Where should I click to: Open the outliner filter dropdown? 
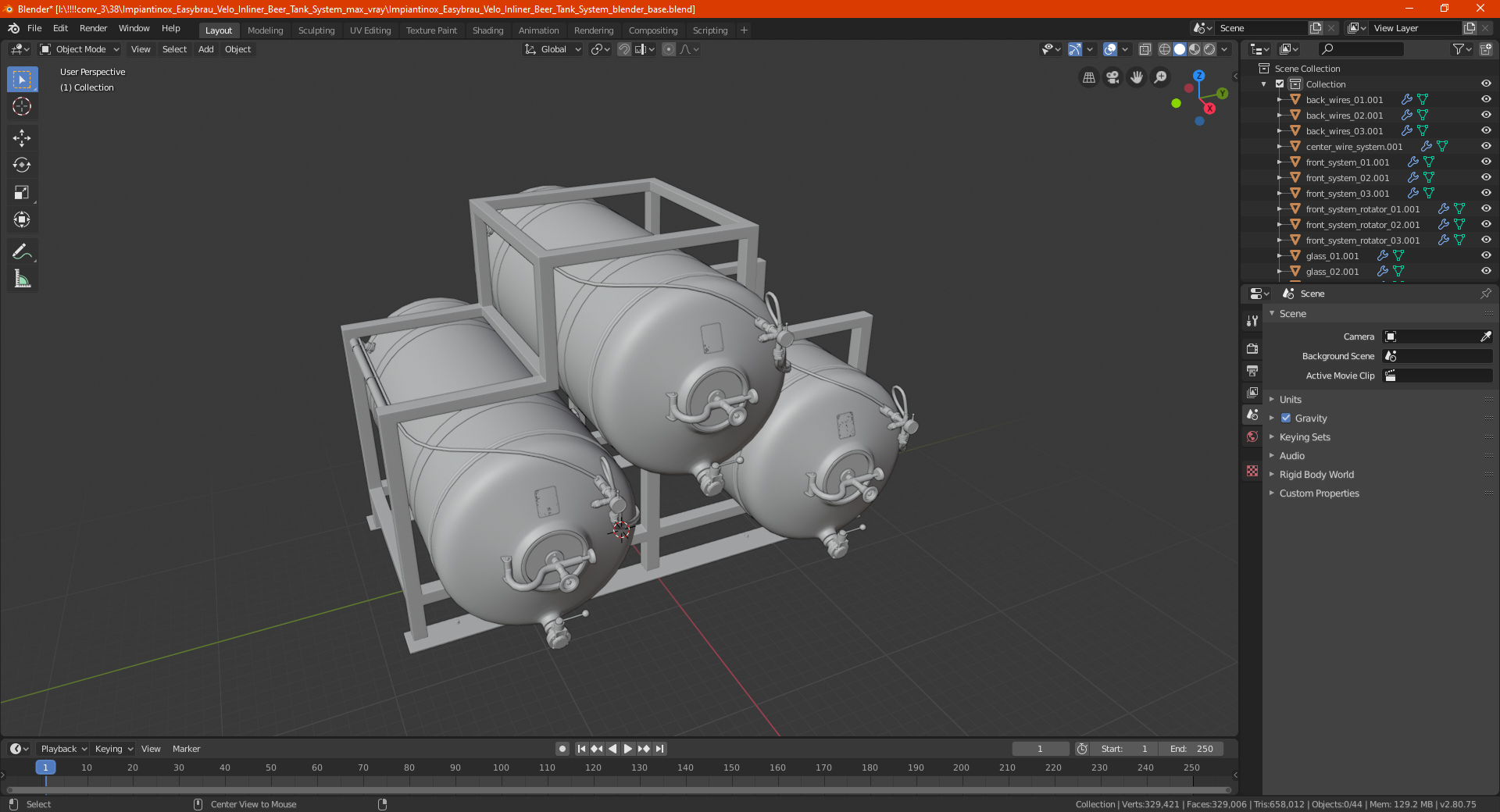1462,49
